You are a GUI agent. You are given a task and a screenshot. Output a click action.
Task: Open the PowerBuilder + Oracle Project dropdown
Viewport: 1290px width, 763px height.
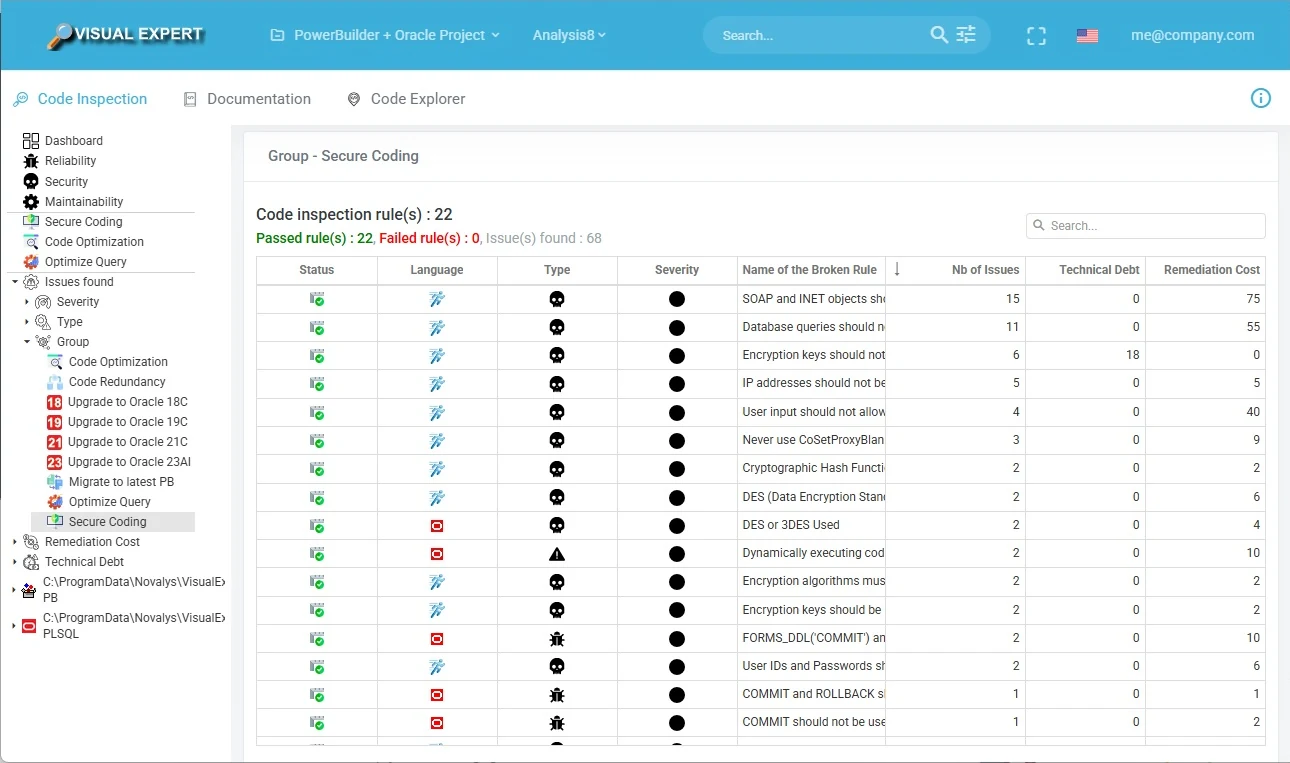(385, 35)
